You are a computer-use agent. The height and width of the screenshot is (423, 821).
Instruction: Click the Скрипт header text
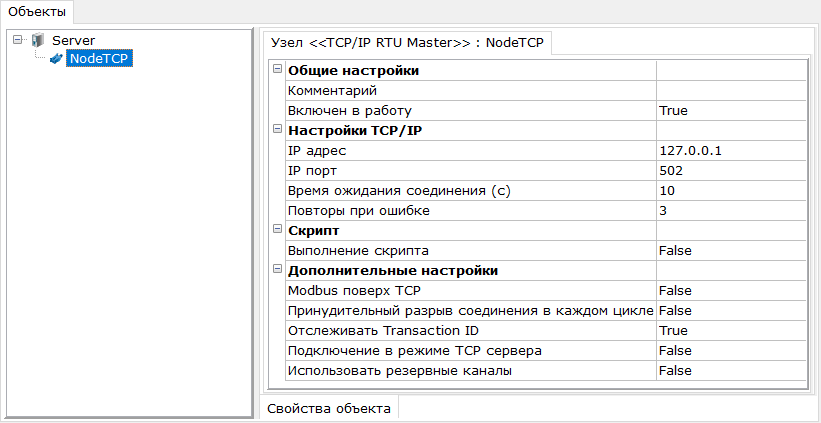(x=314, y=230)
